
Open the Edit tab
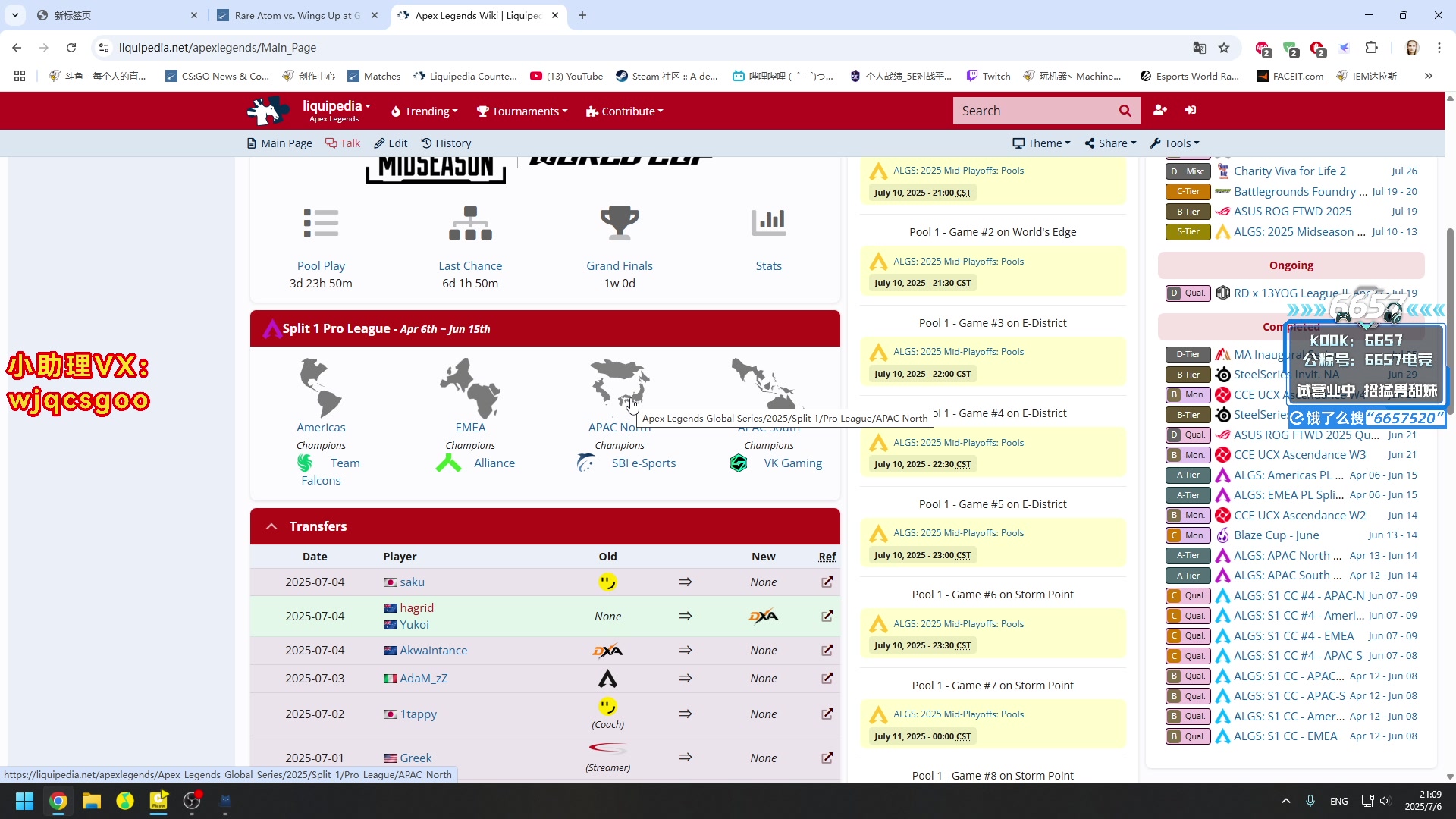391,143
